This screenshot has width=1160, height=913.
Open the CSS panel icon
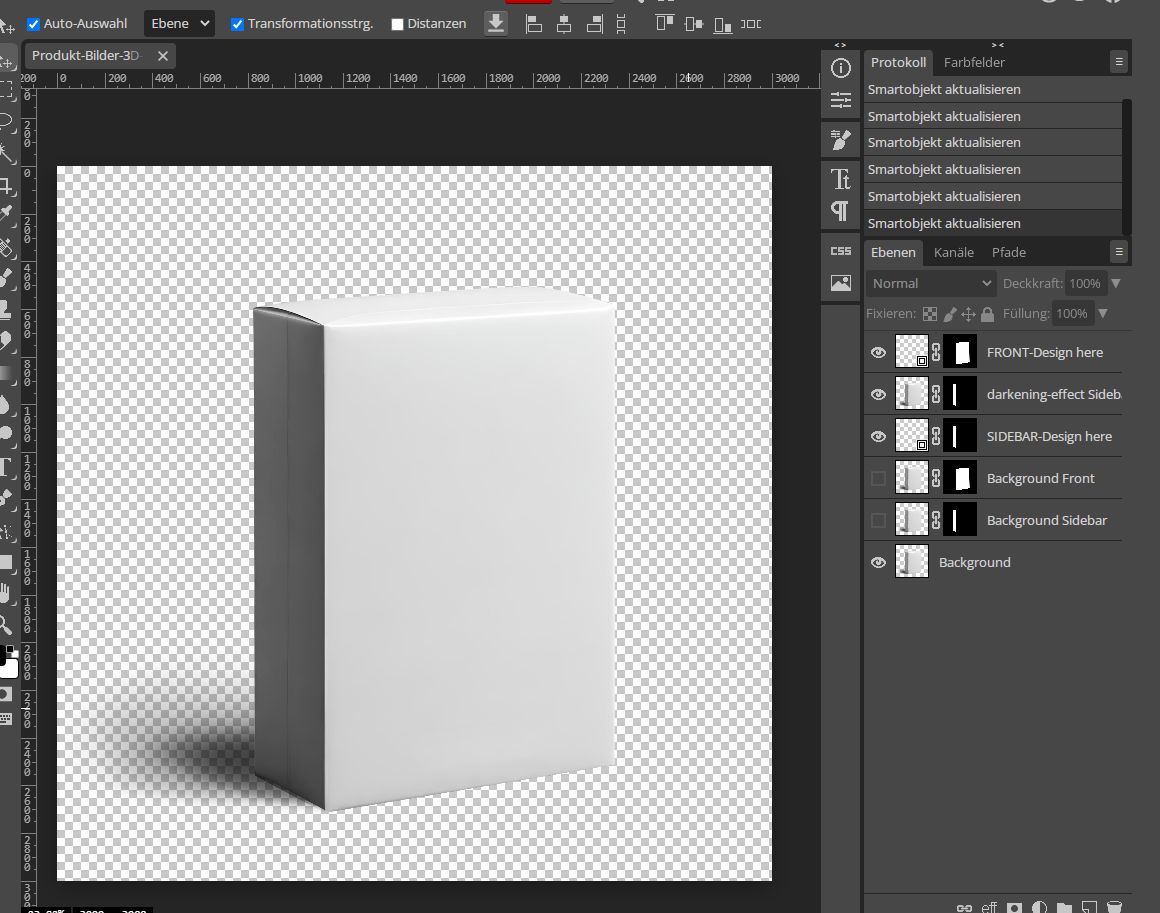[x=840, y=251]
